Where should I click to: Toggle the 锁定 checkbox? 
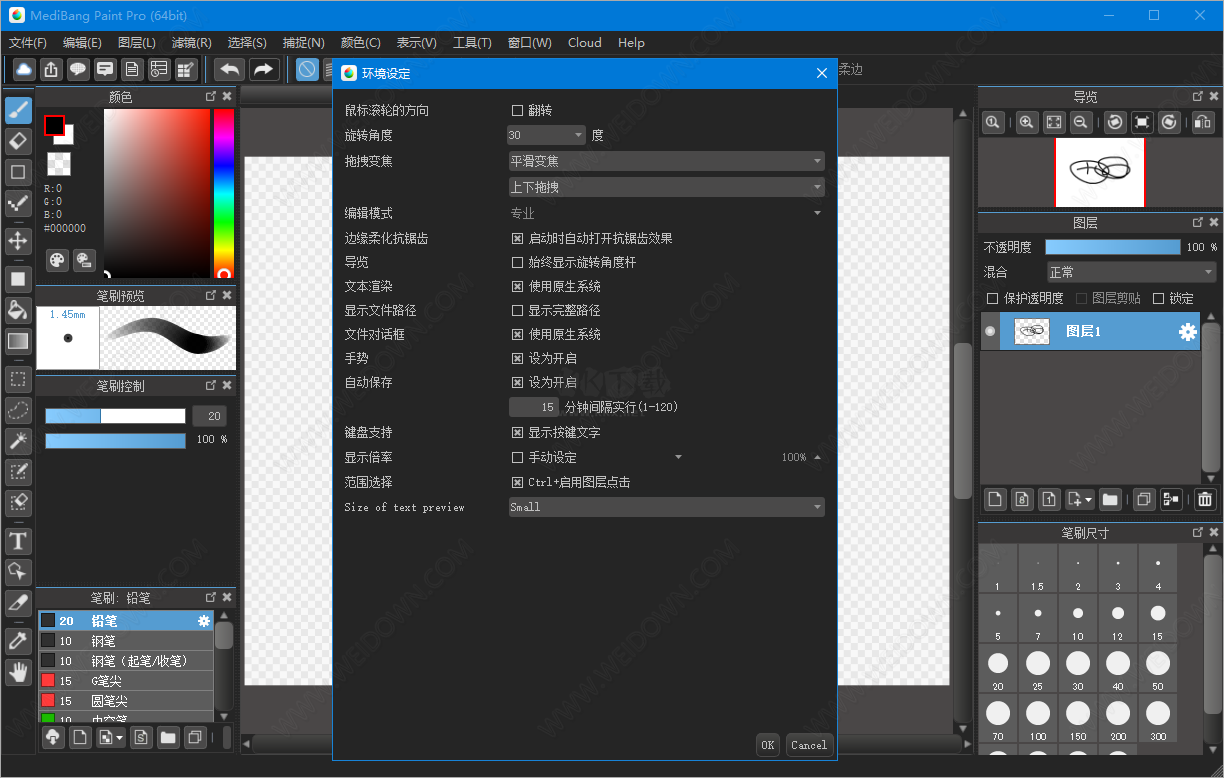tap(1157, 298)
